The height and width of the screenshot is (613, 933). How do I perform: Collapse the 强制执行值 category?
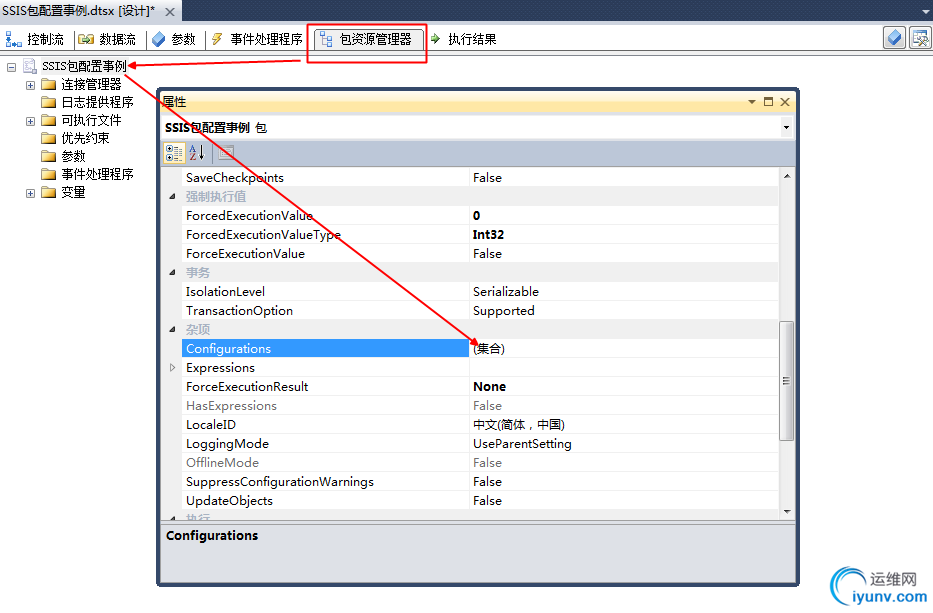(172, 196)
